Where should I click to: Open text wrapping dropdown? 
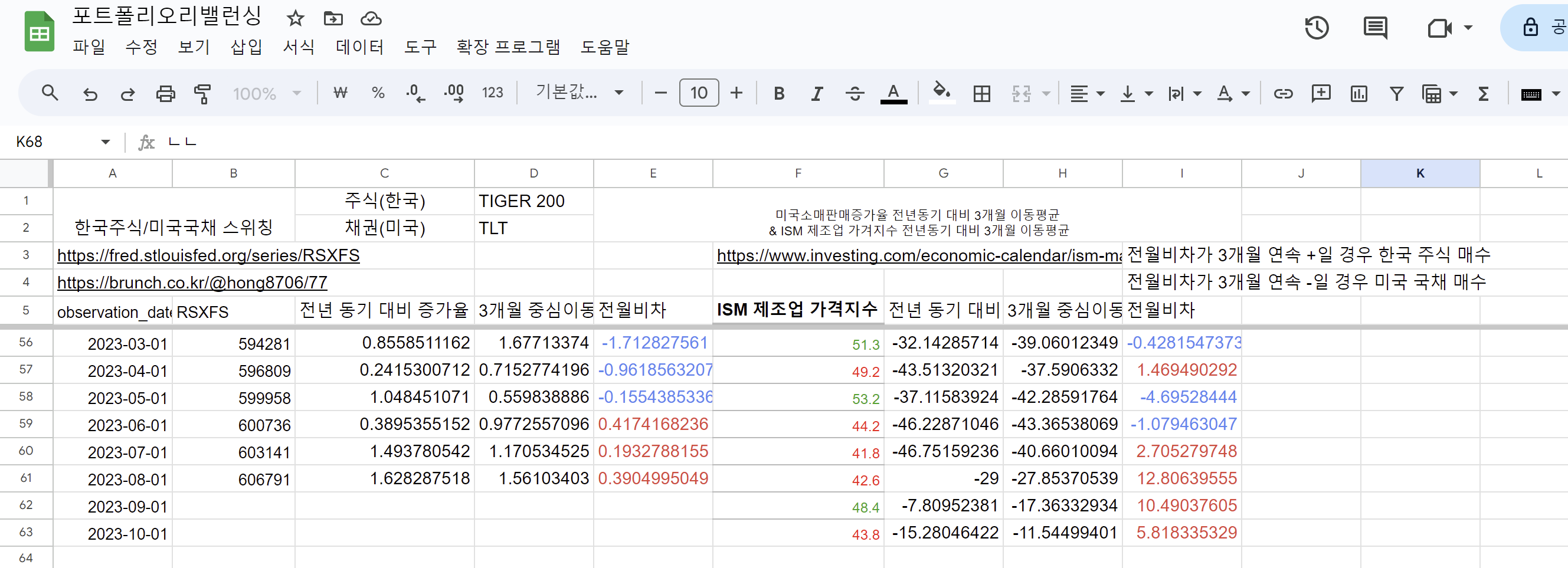[x=1184, y=94]
